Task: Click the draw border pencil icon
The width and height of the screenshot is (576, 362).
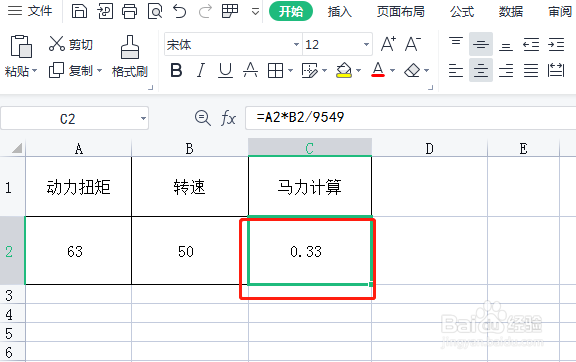Action: click(309, 70)
